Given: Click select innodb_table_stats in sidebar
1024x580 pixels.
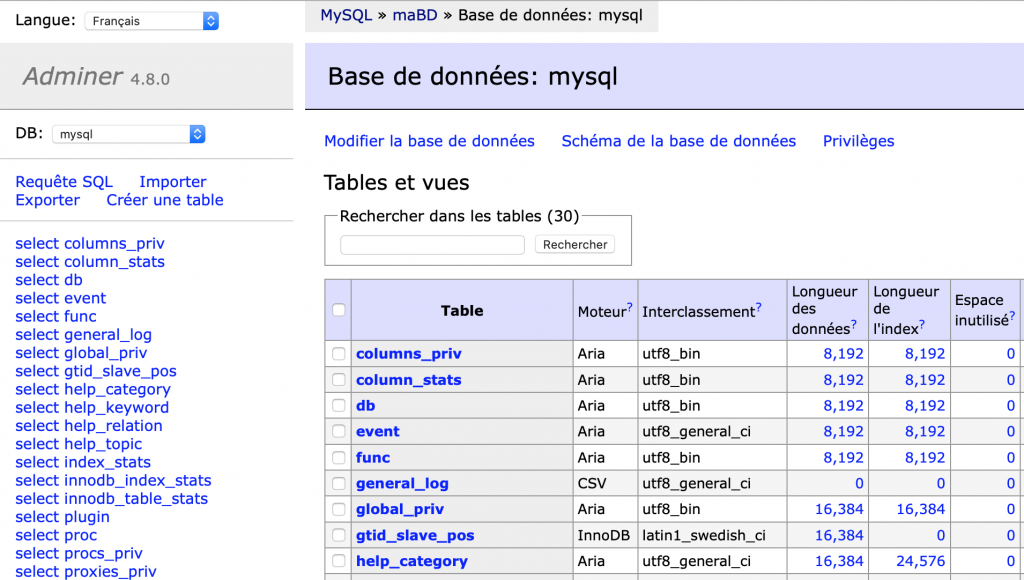Looking at the screenshot, I should pyautogui.click(x=111, y=499).
